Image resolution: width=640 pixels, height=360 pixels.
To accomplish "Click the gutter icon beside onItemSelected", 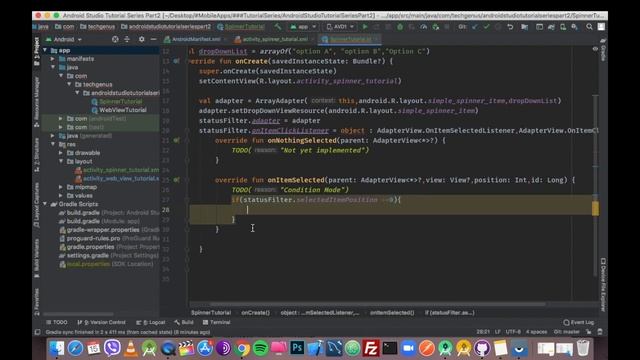I will [176, 180].
